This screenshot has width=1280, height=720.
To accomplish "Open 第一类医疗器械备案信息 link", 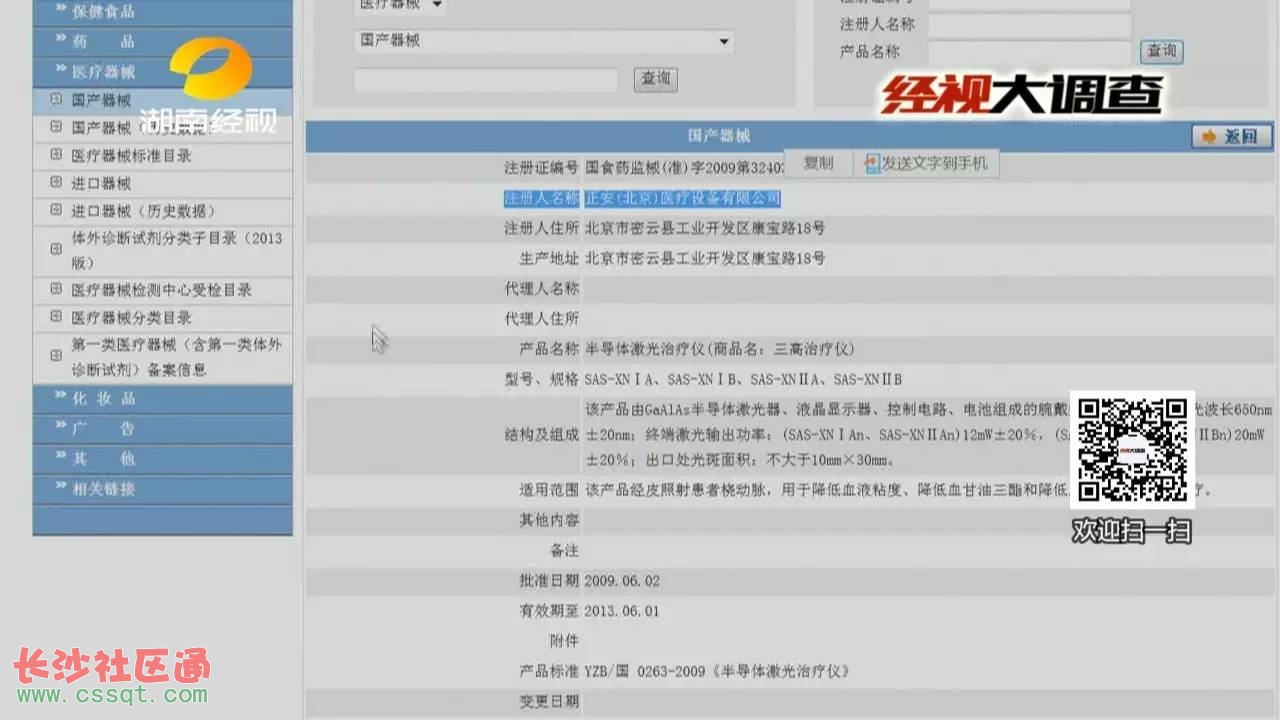I will [177, 356].
